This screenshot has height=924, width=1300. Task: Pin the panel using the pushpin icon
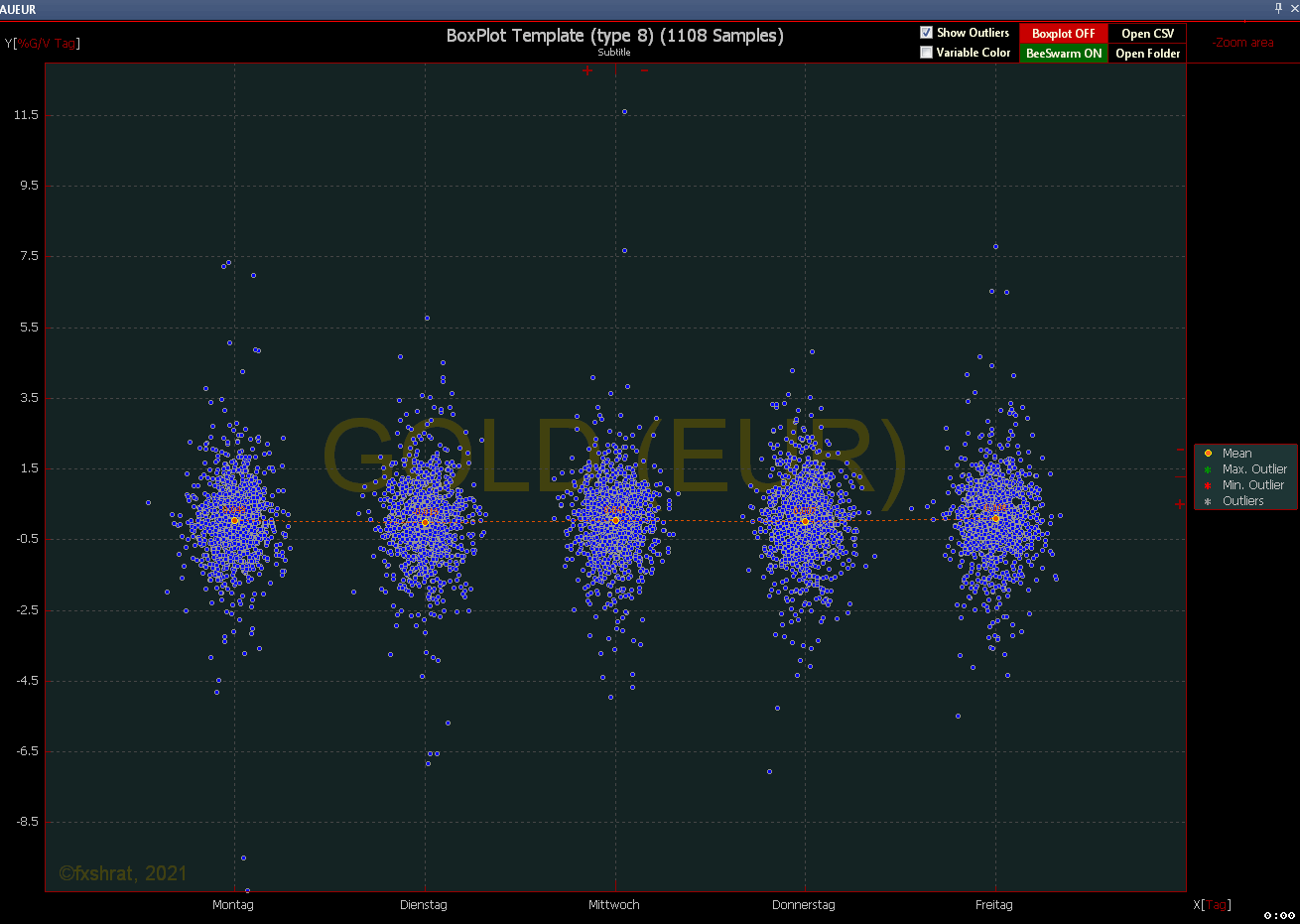tap(1278, 8)
